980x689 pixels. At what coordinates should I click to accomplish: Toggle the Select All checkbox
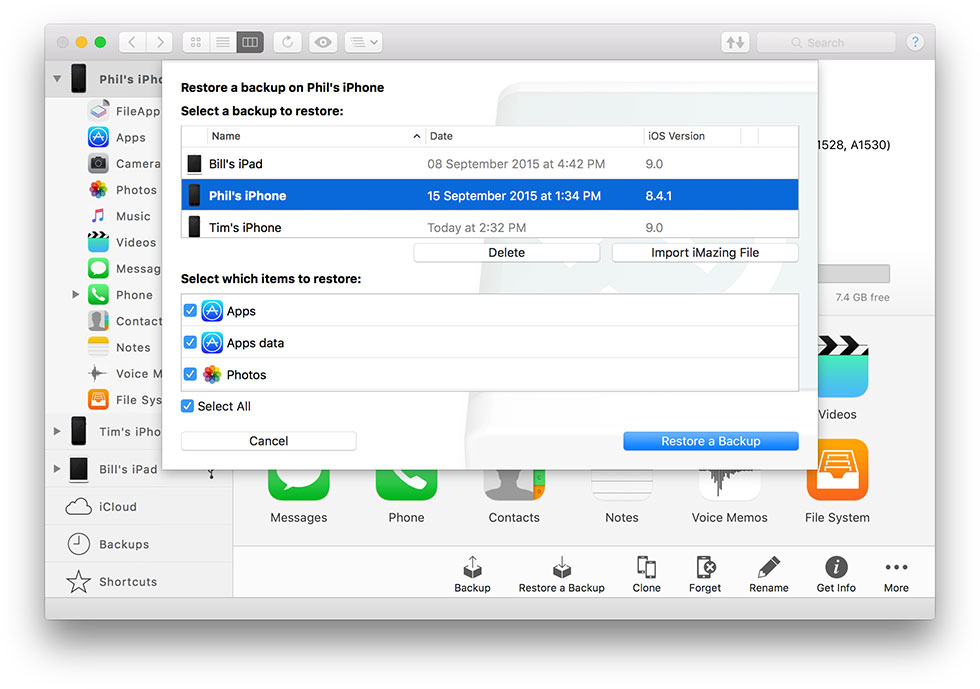coord(187,406)
